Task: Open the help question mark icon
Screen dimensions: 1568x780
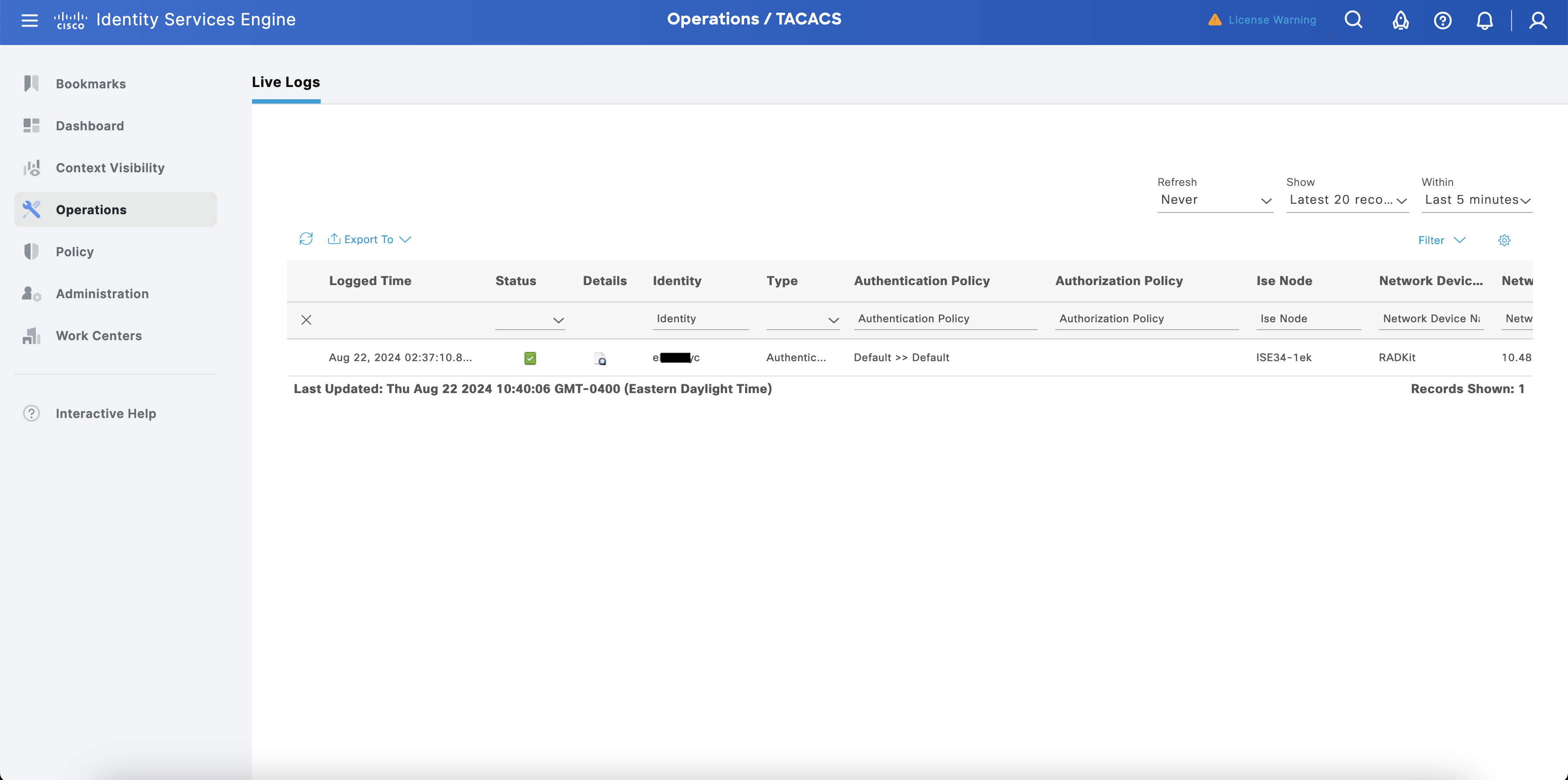Action: click(1442, 20)
